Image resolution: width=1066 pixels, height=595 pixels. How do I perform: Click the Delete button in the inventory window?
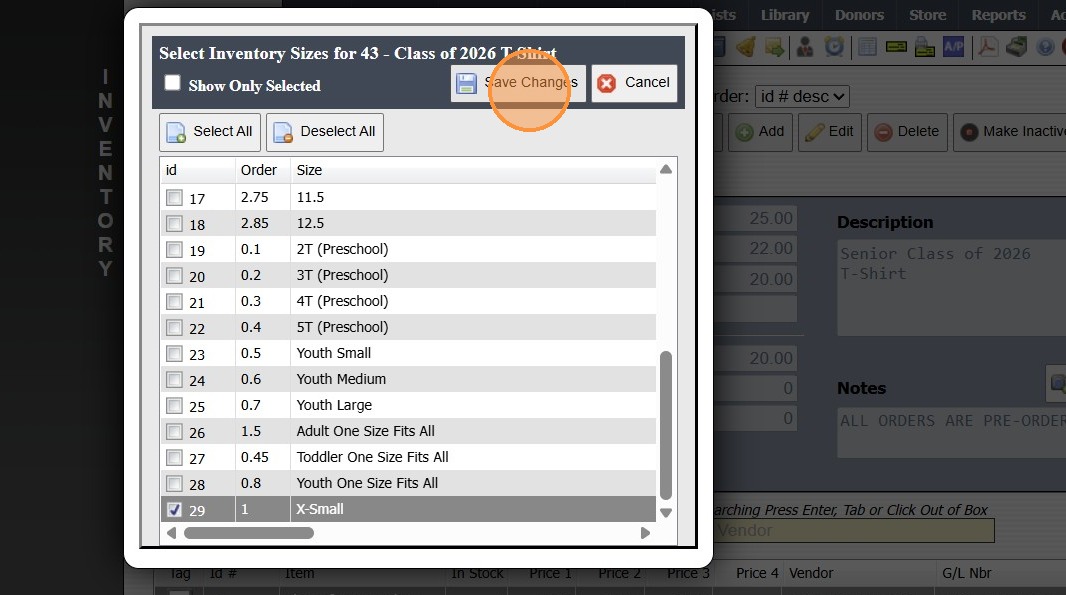[907, 132]
